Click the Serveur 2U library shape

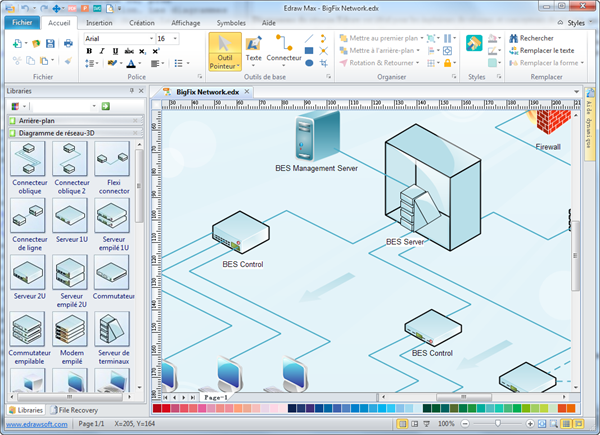pyautogui.click(x=29, y=277)
